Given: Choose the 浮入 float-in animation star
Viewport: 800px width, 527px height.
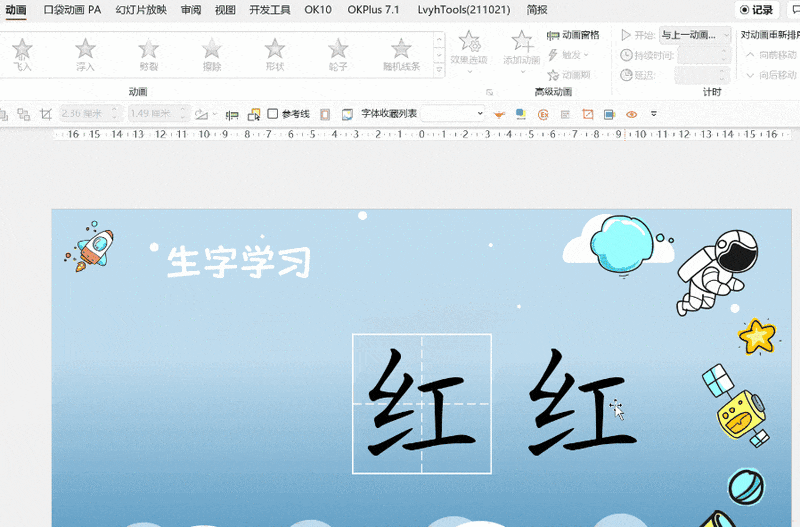Looking at the screenshot, I should tap(86, 52).
